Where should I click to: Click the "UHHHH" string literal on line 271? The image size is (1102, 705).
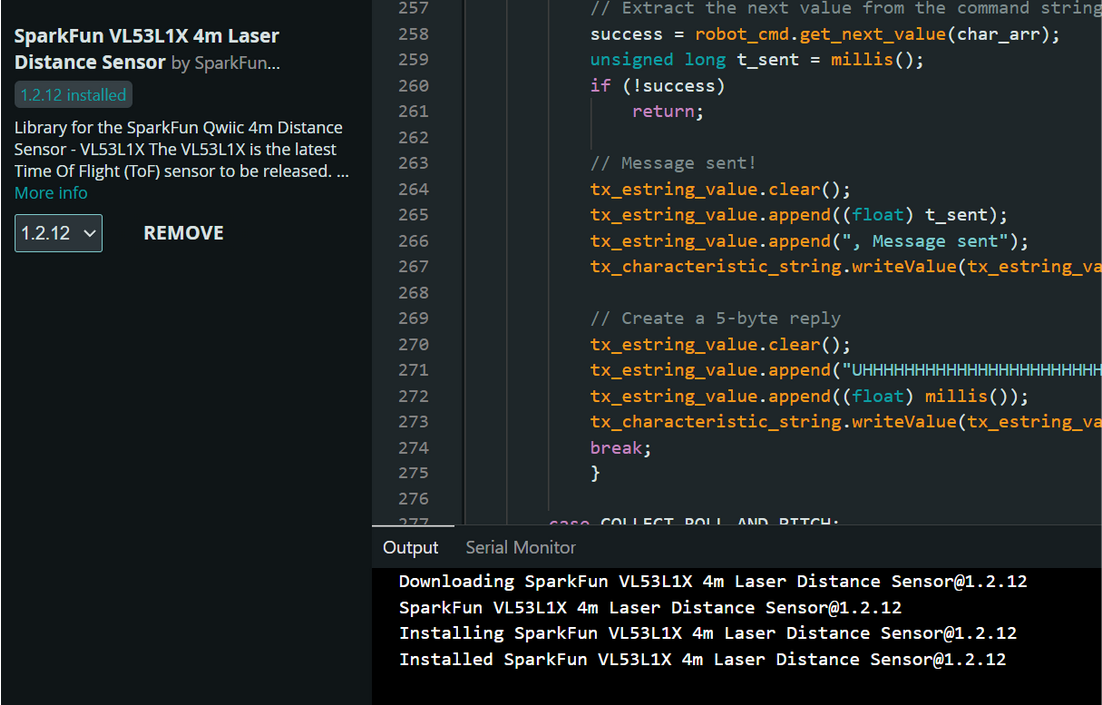pos(970,370)
